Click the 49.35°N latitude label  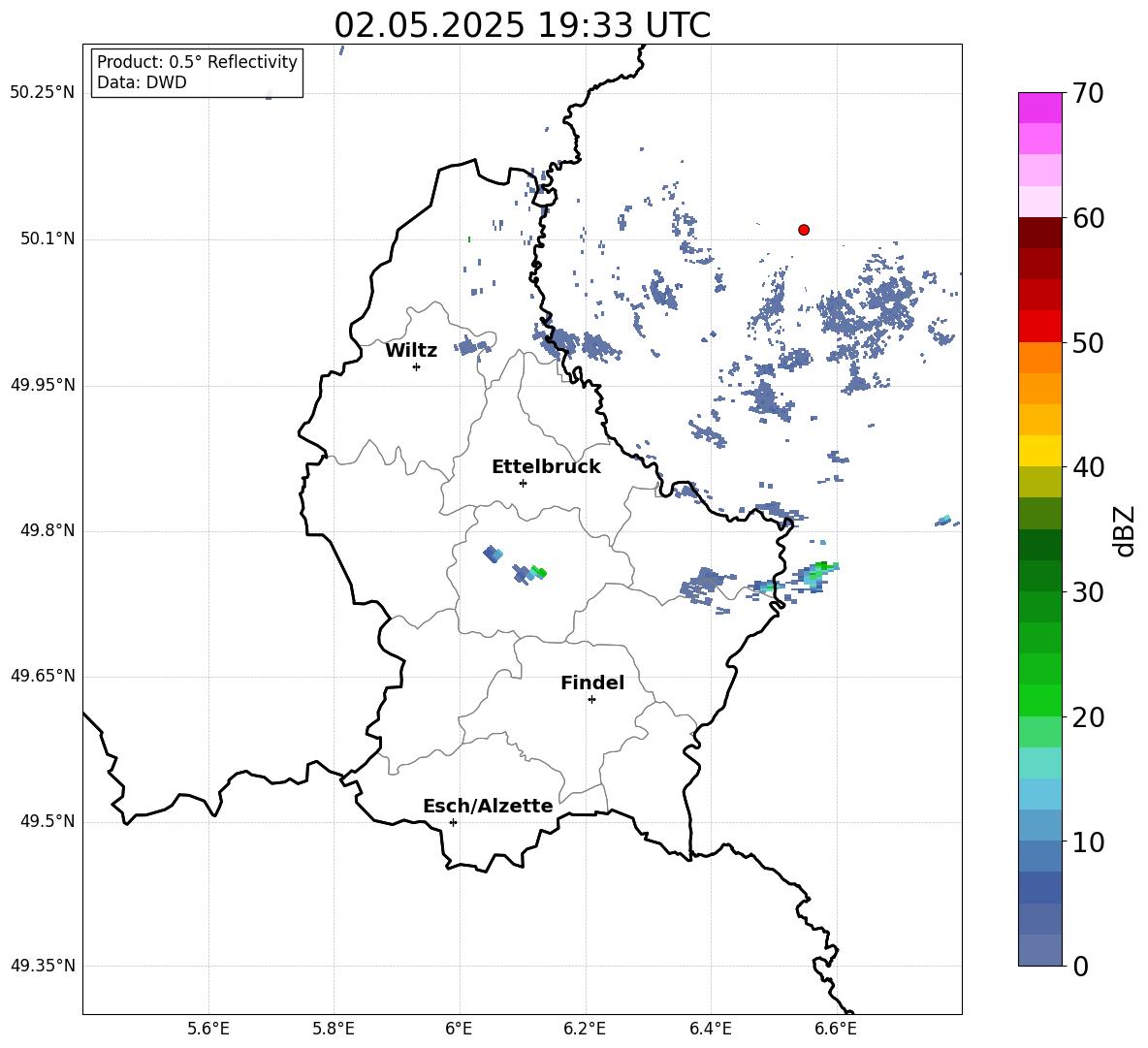pos(43,966)
